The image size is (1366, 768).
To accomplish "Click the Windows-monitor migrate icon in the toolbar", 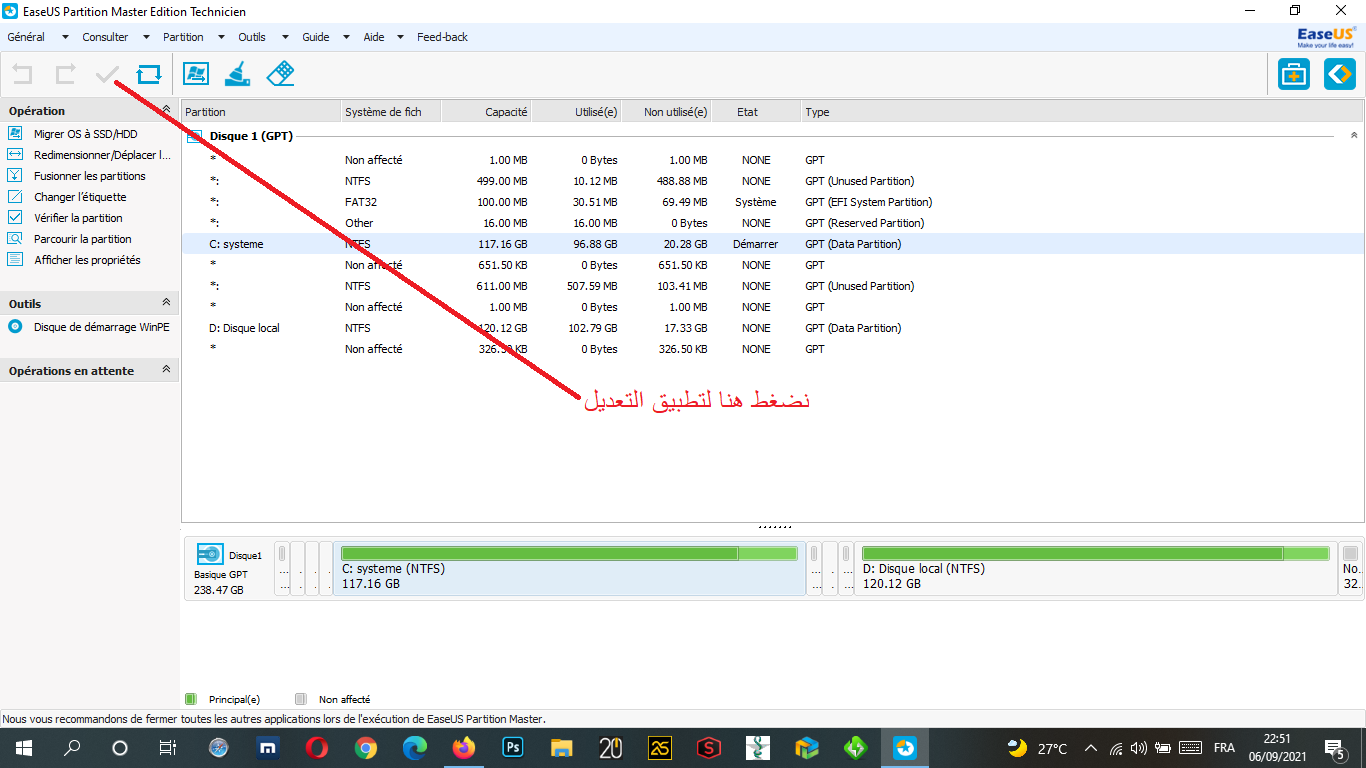I will (196, 74).
